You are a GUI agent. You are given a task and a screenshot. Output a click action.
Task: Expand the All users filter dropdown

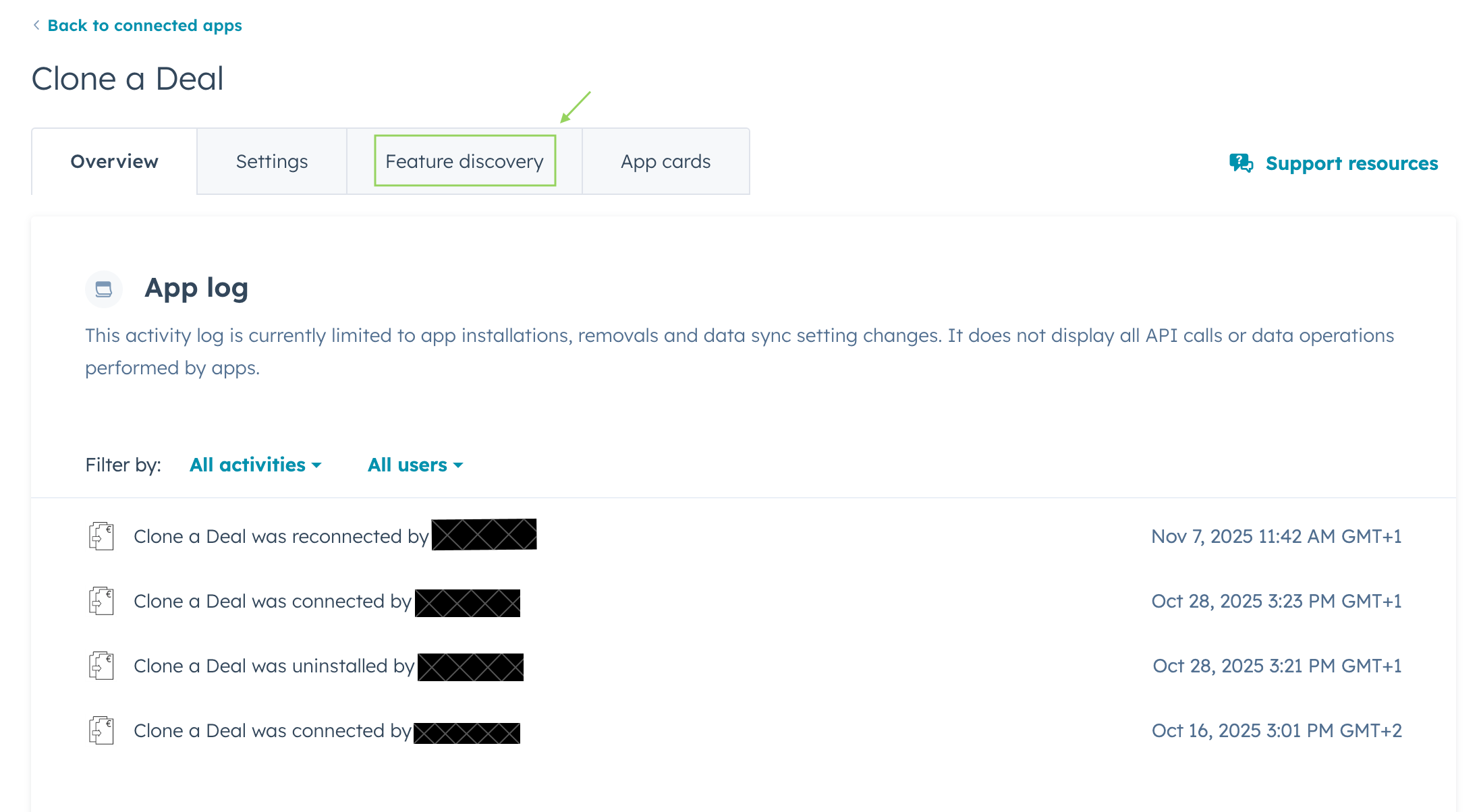[415, 465]
